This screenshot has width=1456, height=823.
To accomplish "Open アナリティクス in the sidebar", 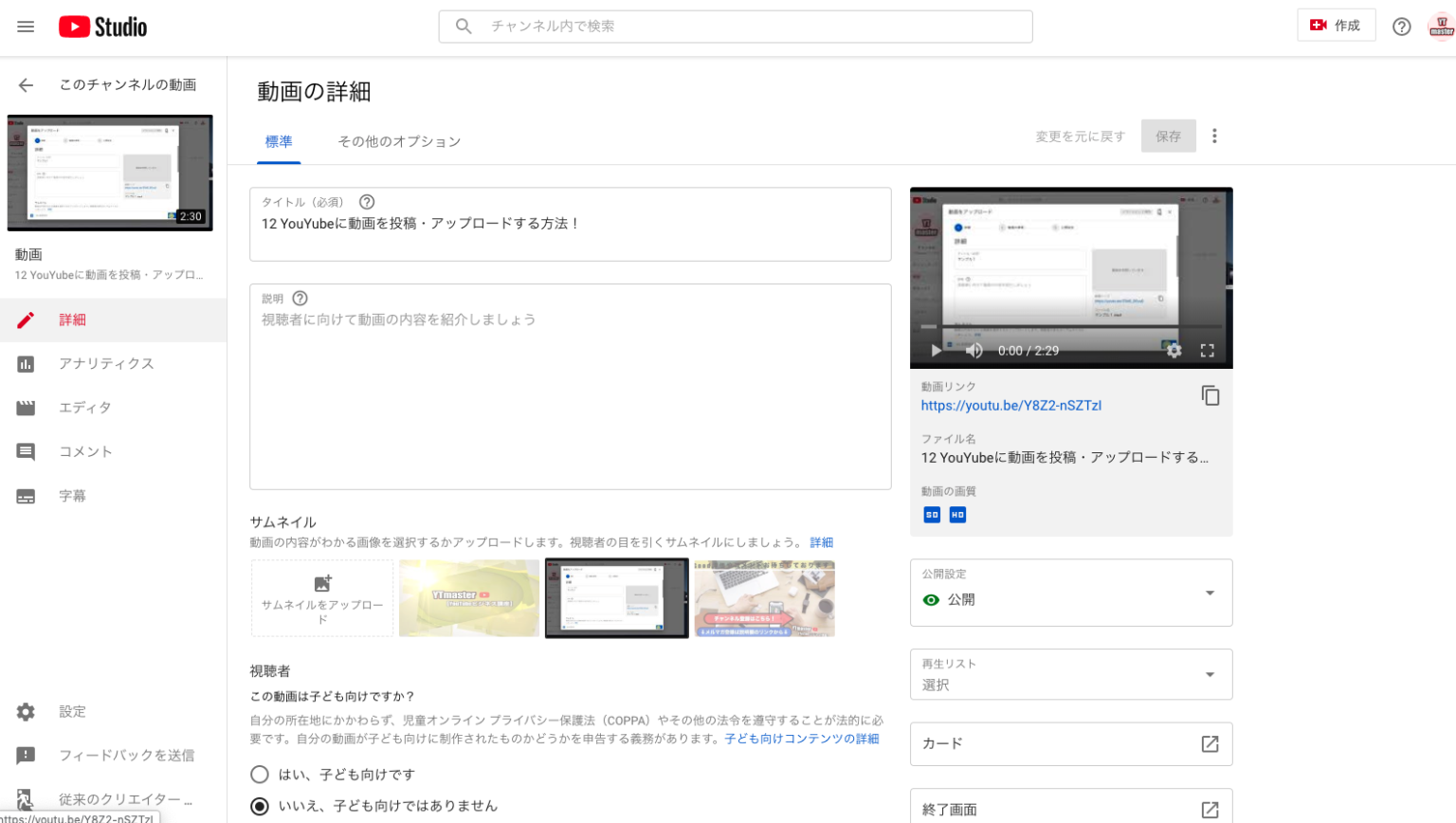I will point(106,364).
